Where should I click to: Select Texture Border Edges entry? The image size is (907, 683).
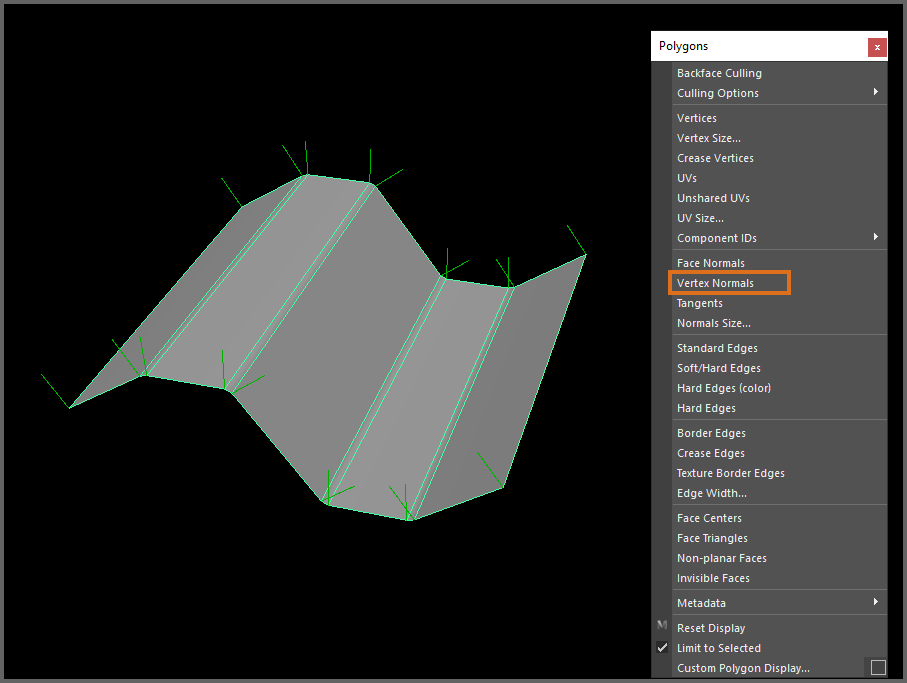pos(730,473)
